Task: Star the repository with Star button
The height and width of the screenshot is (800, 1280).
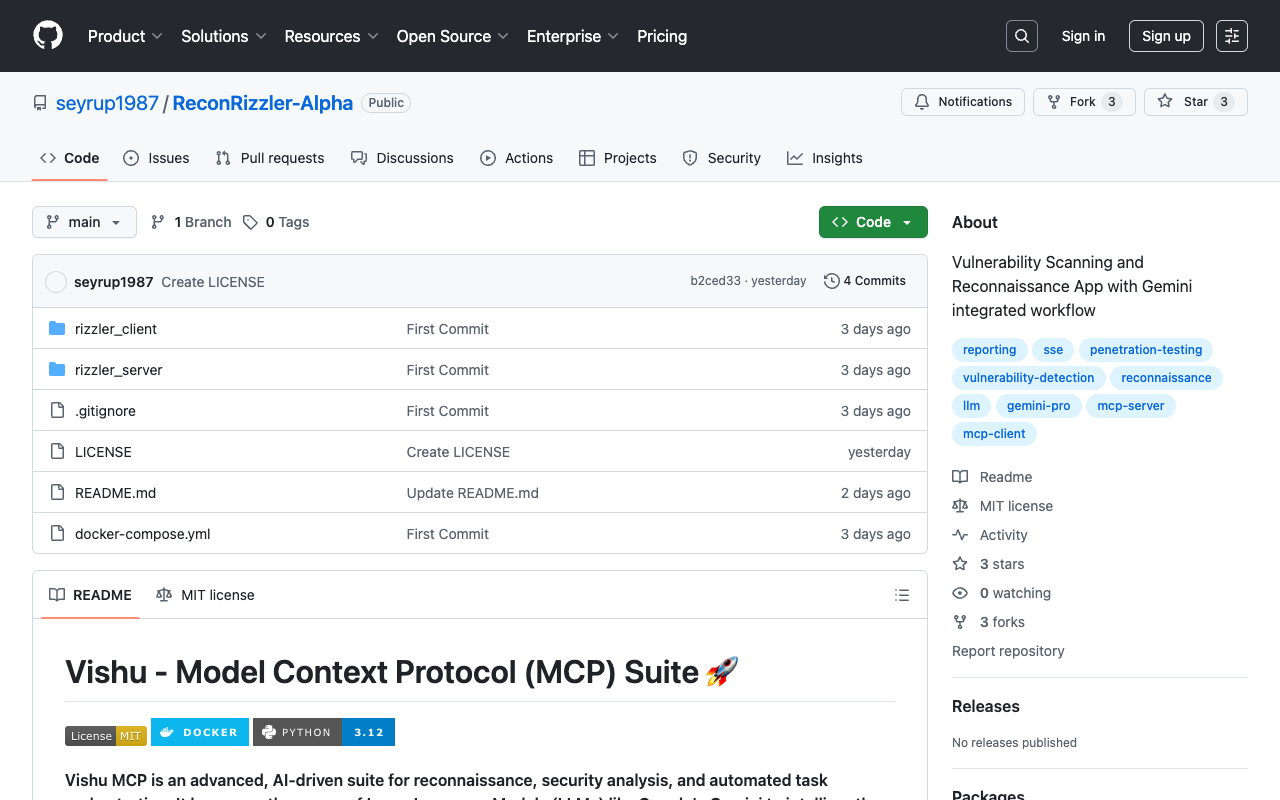Action: [1196, 102]
